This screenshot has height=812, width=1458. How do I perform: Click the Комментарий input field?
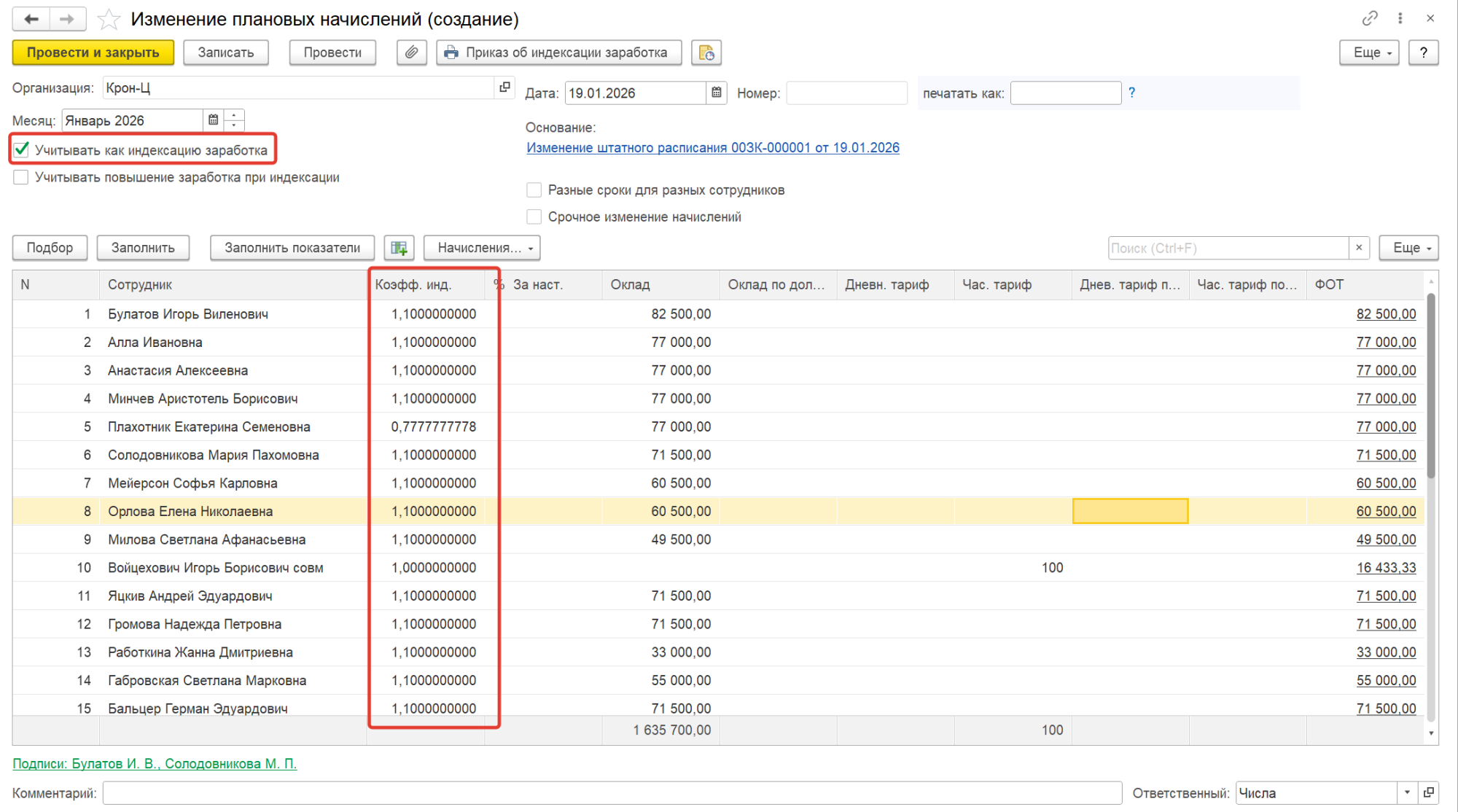(611, 793)
